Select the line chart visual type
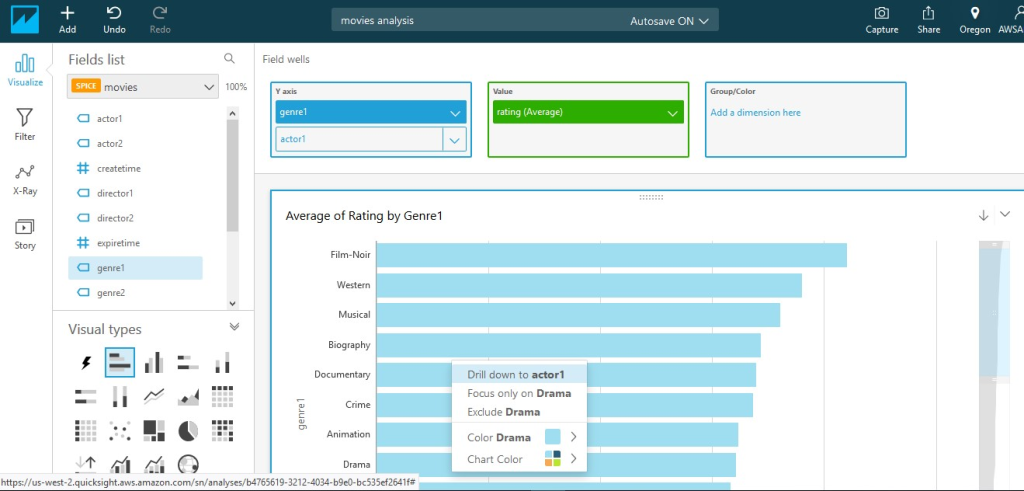The height and width of the screenshot is (491, 1024). pos(154,396)
